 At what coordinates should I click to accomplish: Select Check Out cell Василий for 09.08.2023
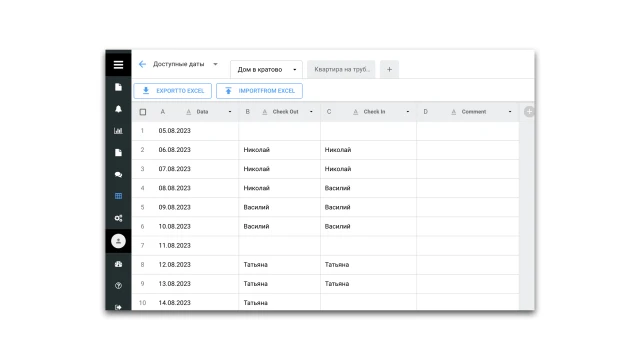[280, 207]
